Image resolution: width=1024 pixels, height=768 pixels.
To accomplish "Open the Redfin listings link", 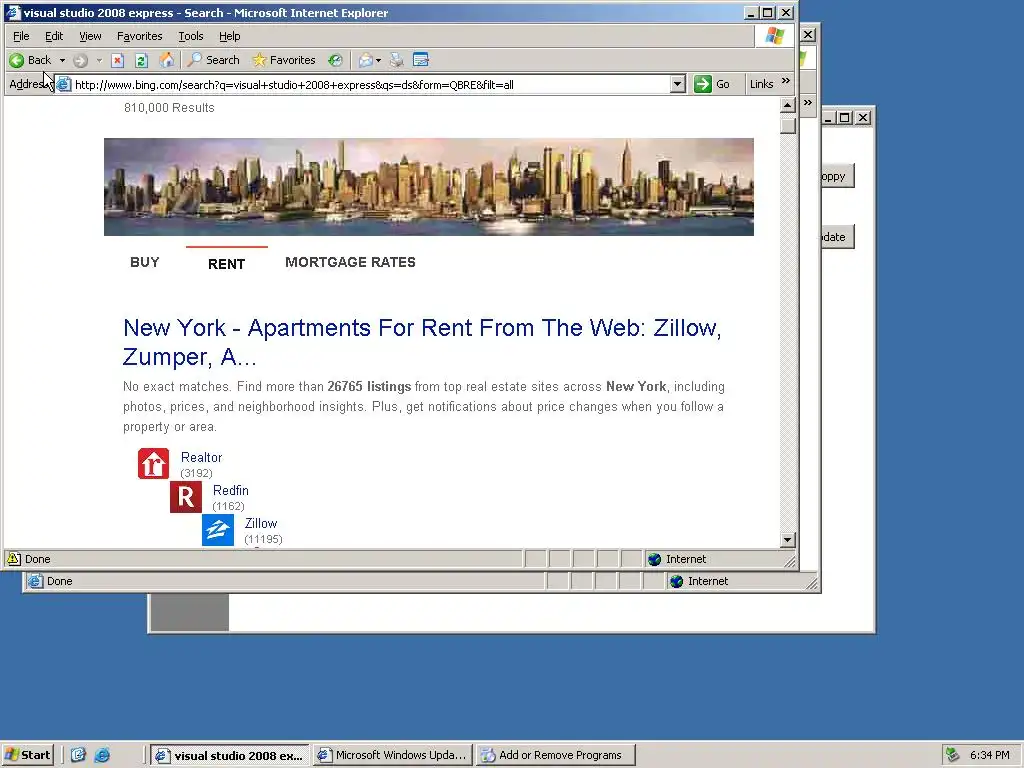I will pos(231,490).
